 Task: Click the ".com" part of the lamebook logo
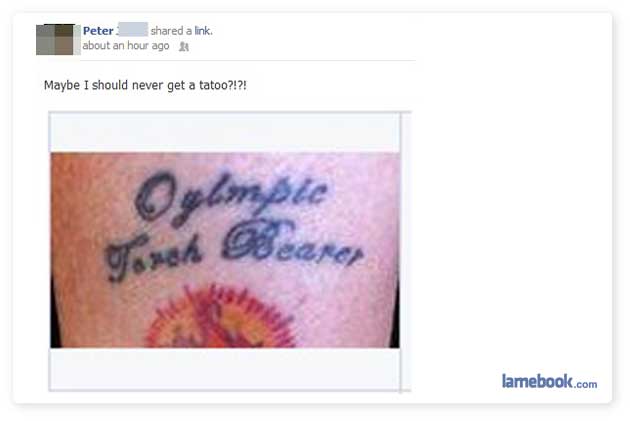click(586, 384)
